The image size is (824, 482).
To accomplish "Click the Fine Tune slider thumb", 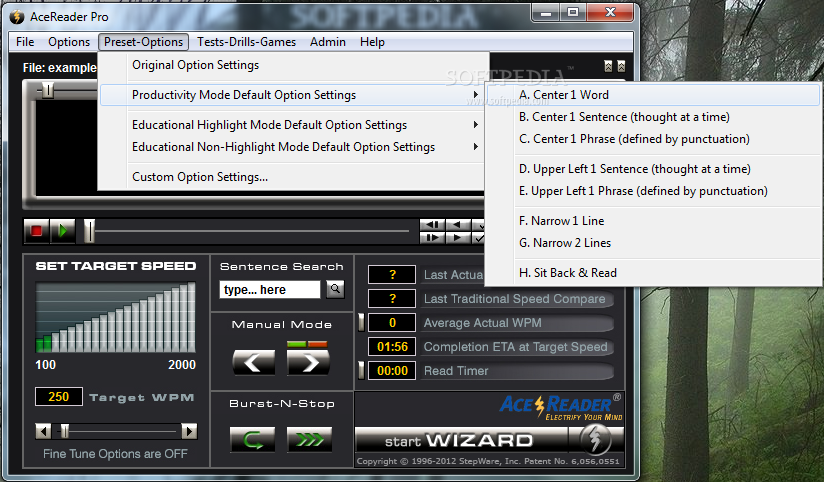I will pos(65,432).
